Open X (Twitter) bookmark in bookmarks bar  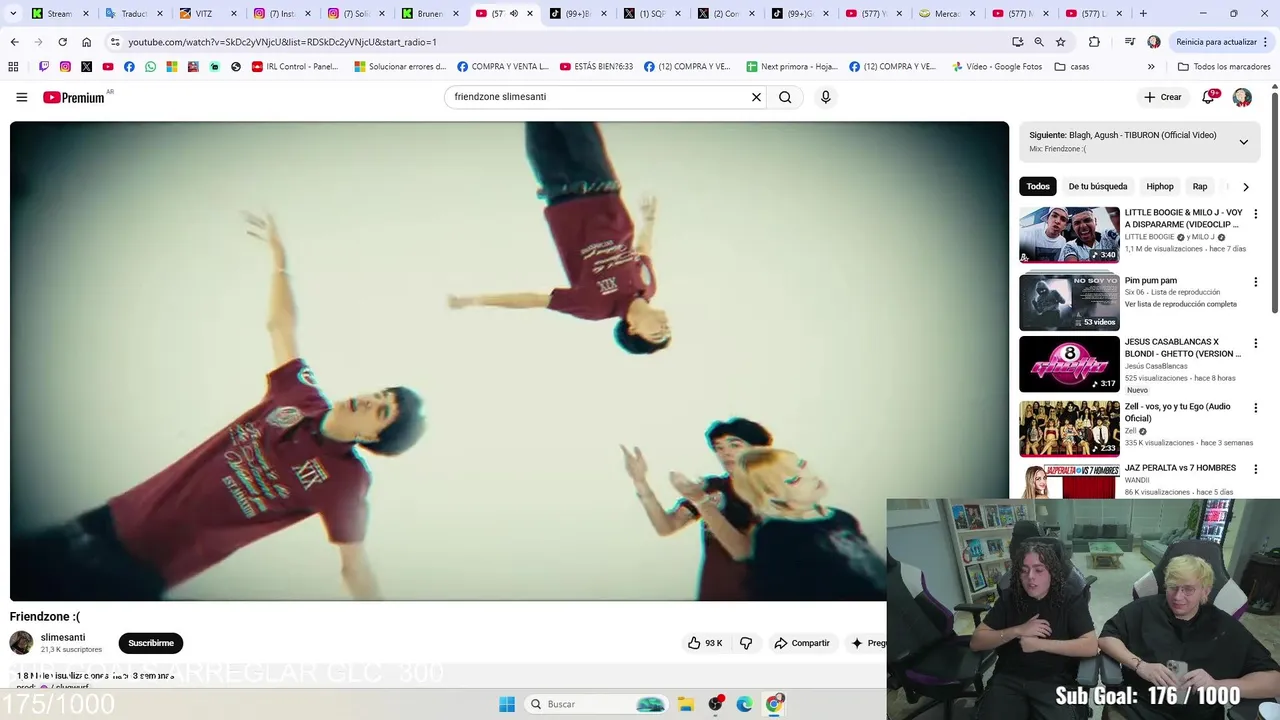[x=87, y=67]
